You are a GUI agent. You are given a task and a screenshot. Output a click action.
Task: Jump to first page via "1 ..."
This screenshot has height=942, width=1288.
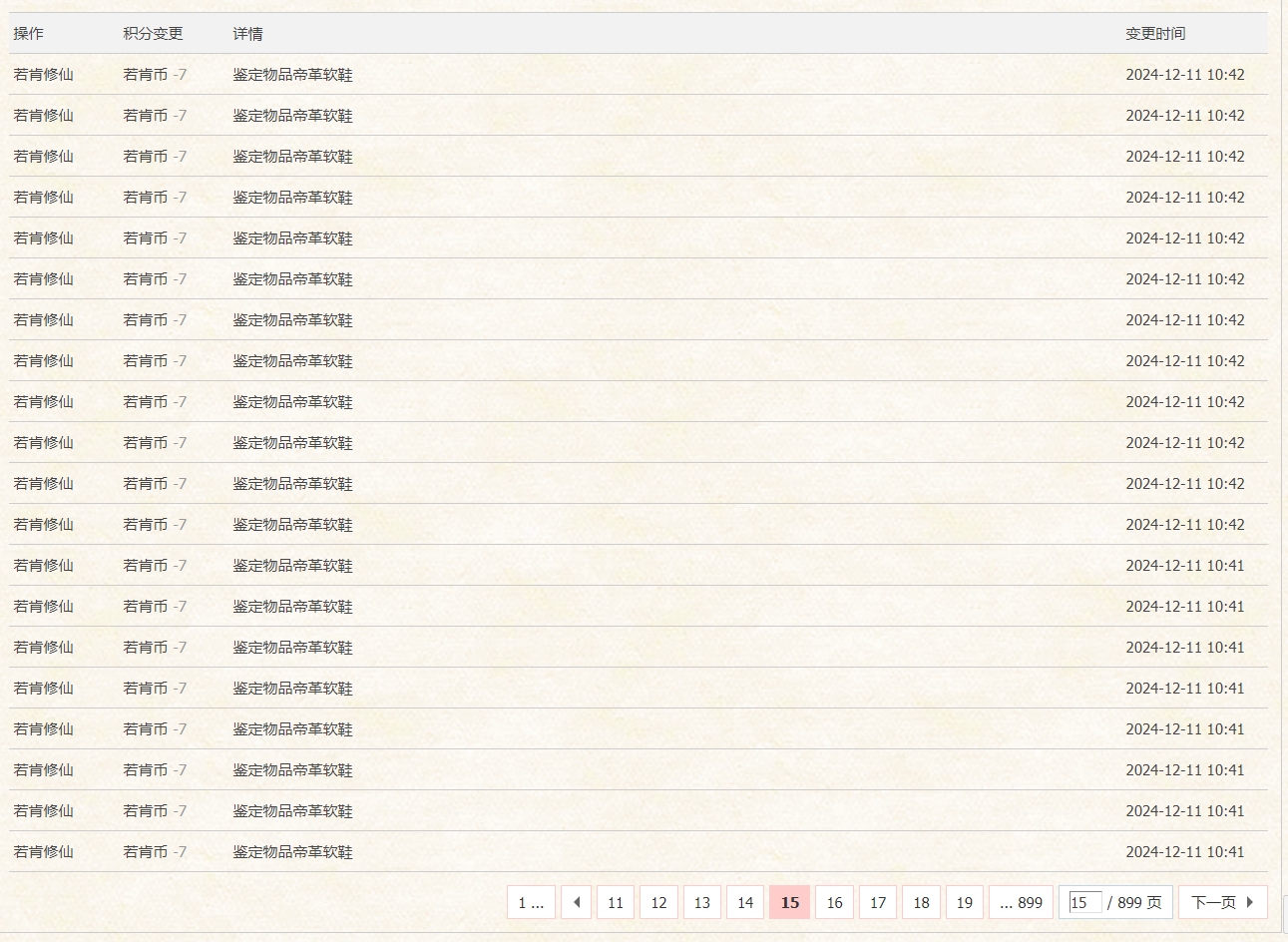click(x=531, y=902)
